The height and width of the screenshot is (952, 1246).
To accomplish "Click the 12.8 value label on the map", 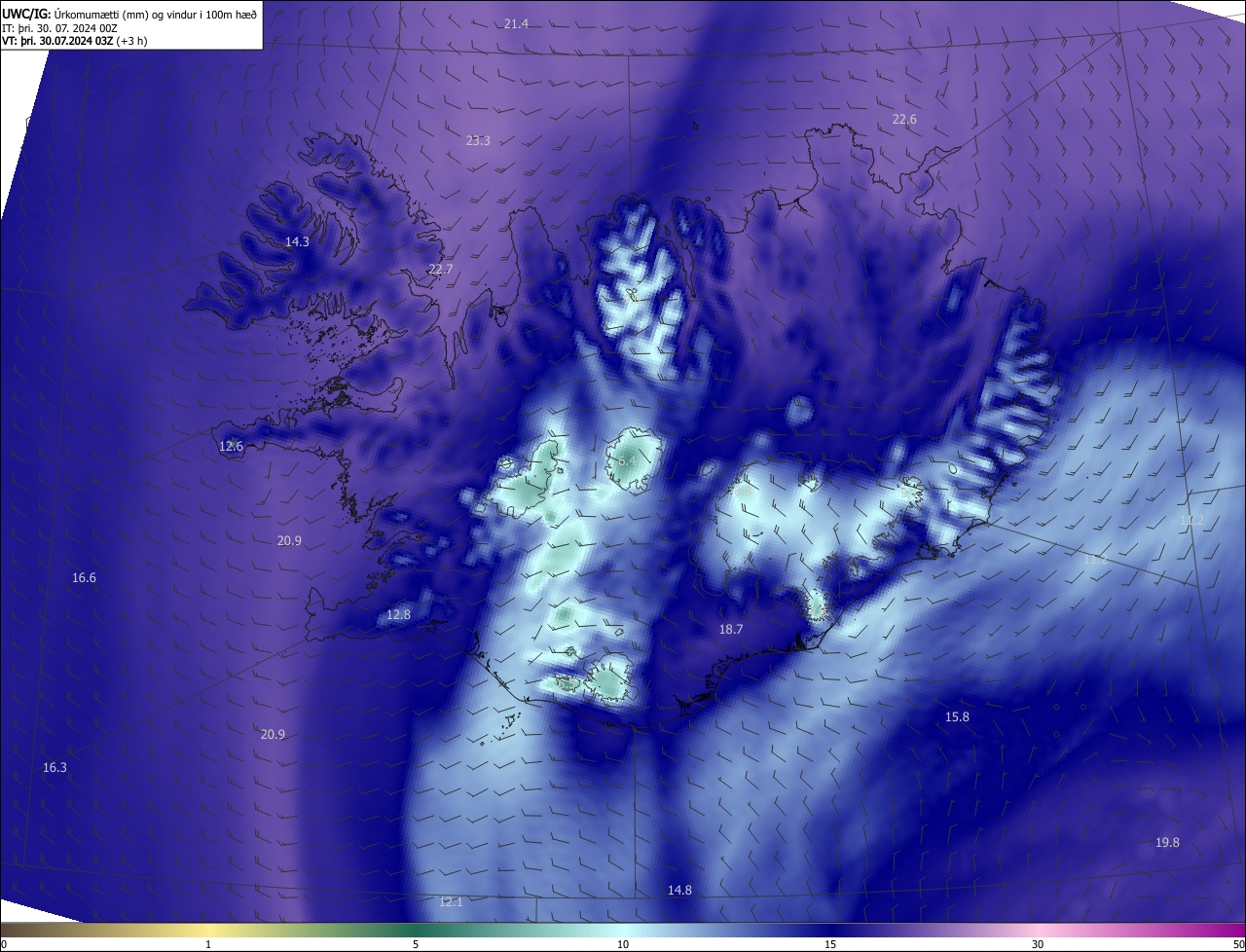I will 398,615.
